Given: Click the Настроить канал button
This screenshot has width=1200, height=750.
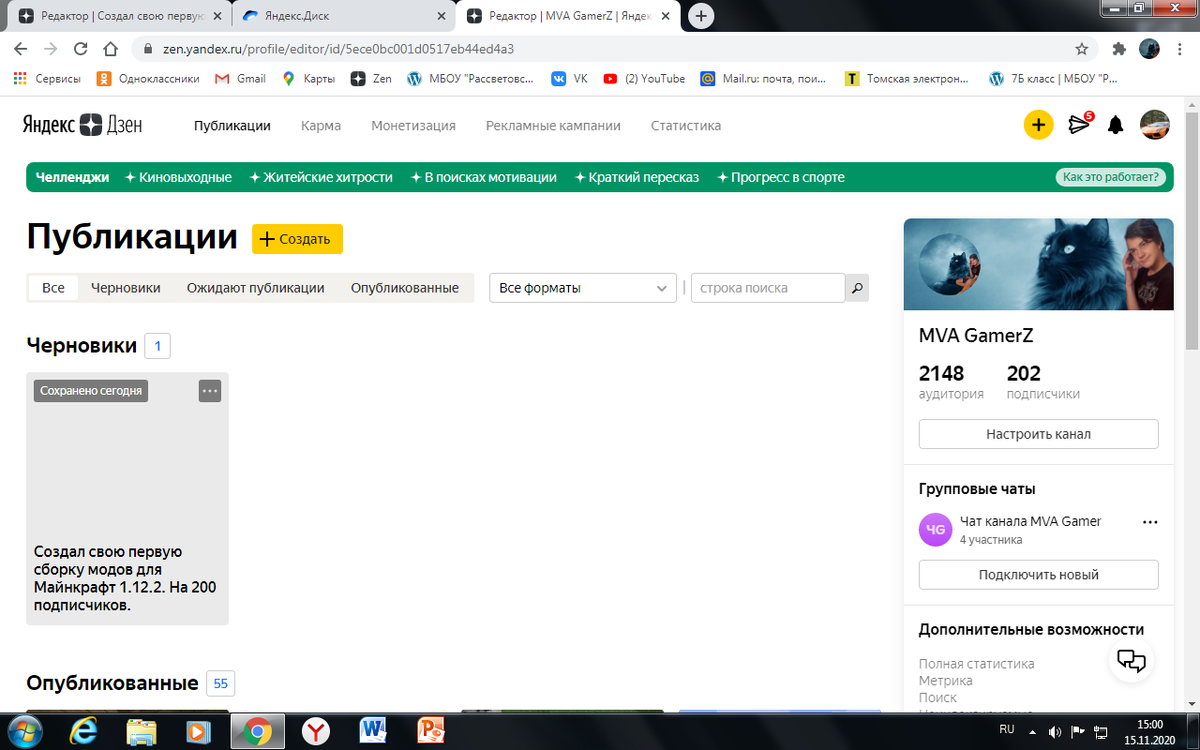Looking at the screenshot, I should tap(1038, 434).
